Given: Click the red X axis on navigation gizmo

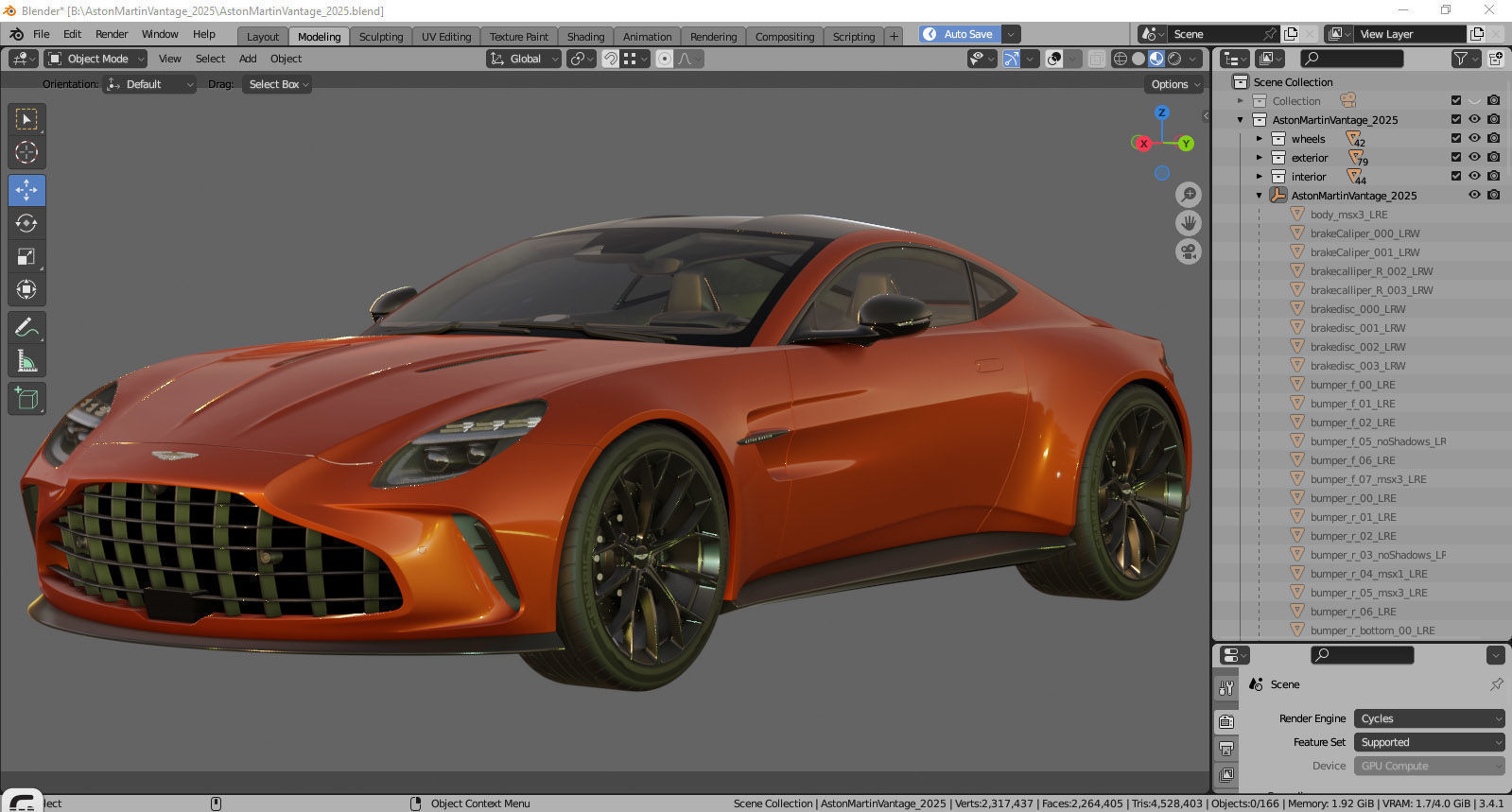Looking at the screenshot, I should [1143, 144].
